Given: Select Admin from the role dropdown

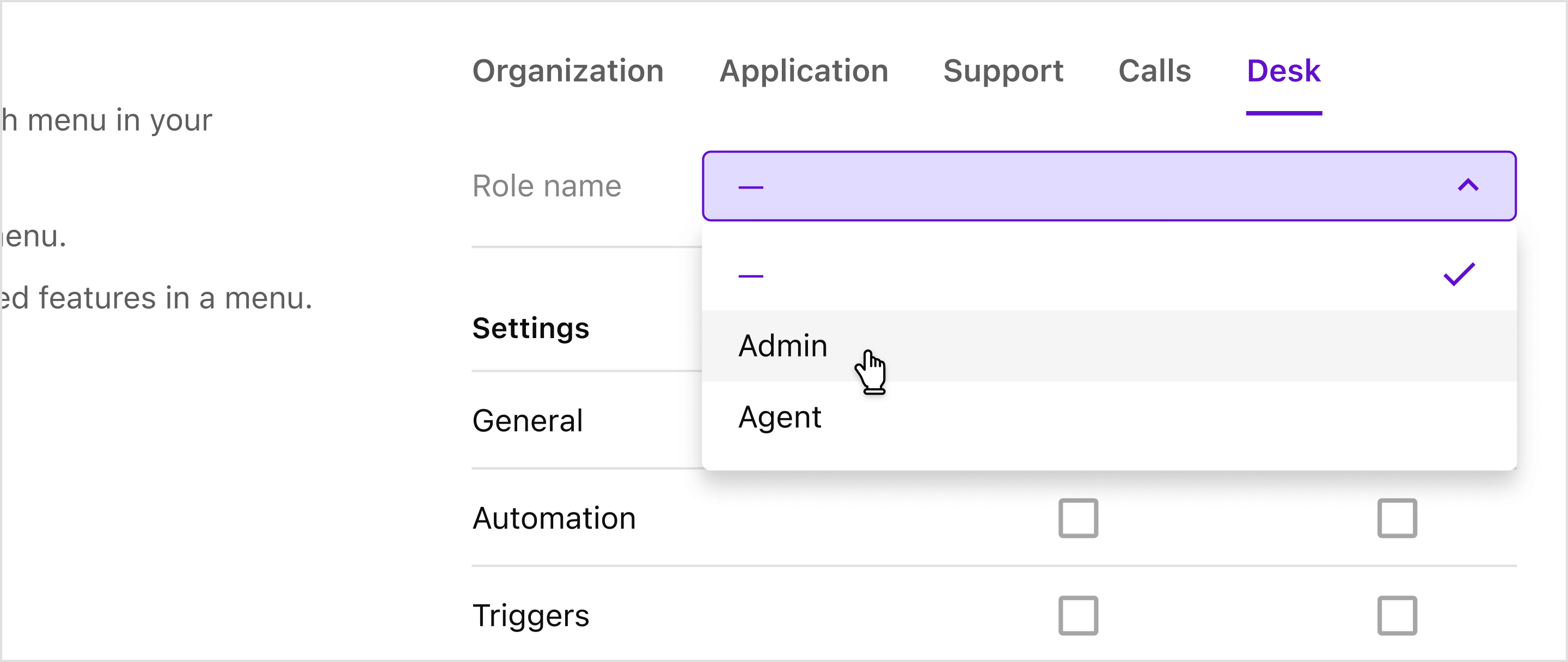Looking at the screenshot, I should pyautogui.click(x=783, y=346).
